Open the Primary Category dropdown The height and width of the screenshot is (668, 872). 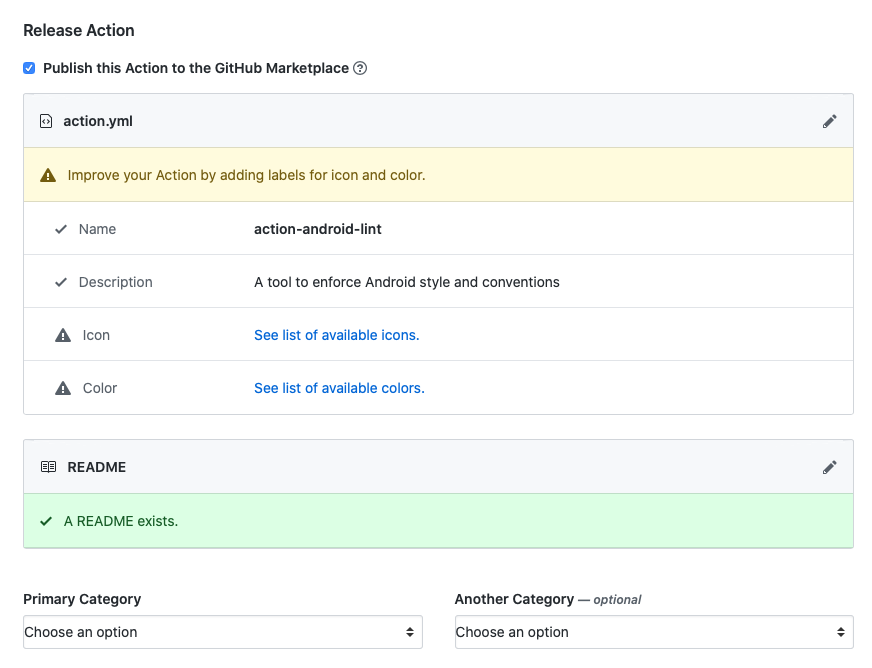[x=222, y=632]
